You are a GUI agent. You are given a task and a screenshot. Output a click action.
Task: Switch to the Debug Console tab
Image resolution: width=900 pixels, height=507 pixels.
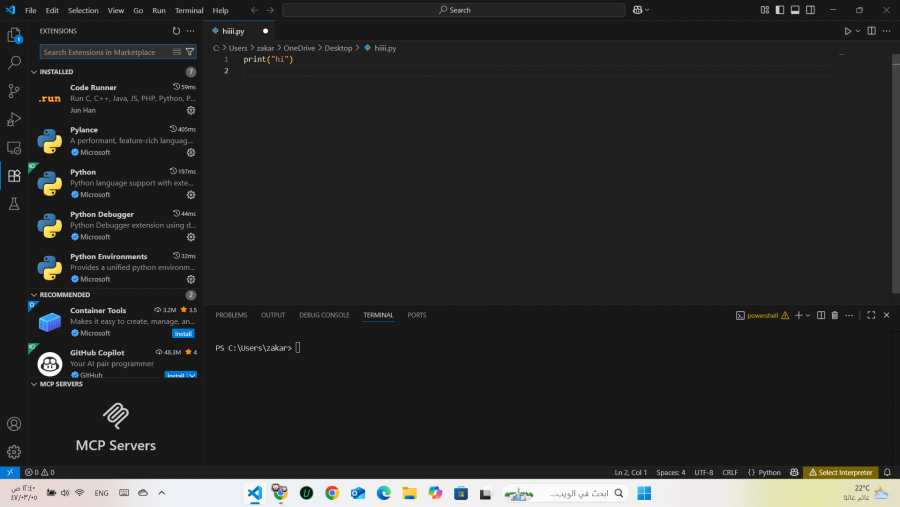pos(324,315)
